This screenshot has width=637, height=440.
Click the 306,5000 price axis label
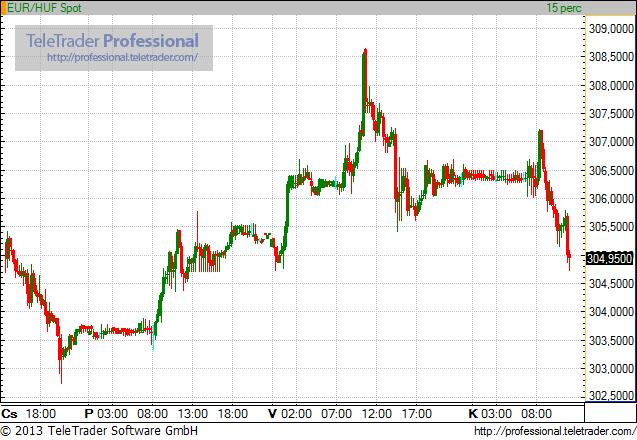[x=611, y=171]
